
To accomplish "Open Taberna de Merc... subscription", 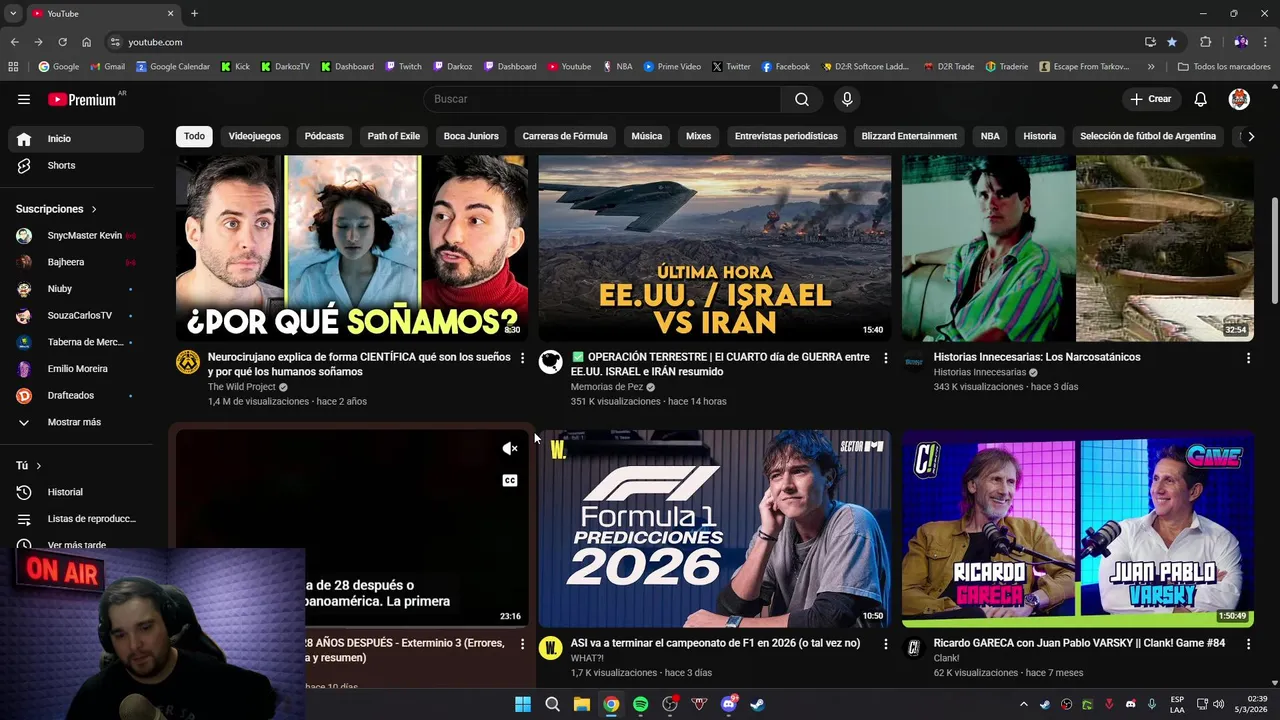I will click(x=76, y=342).
